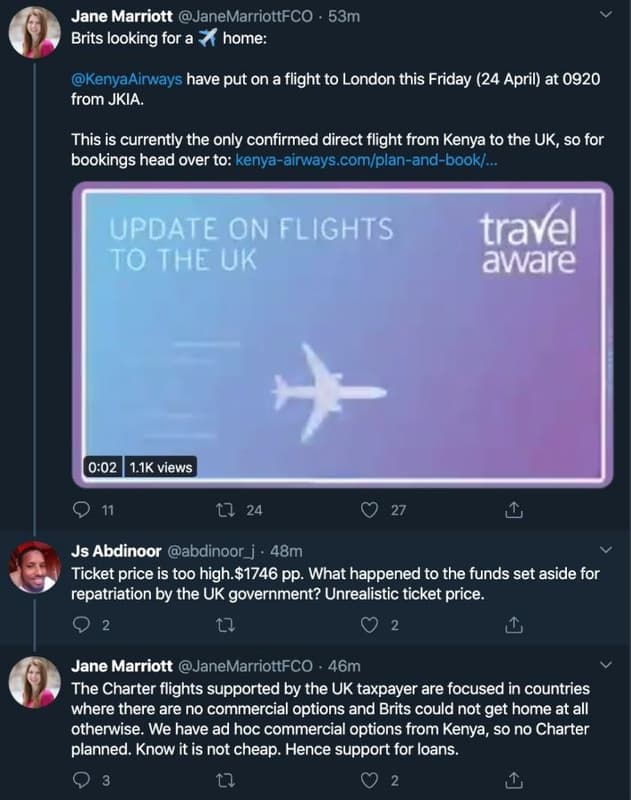631x800 pixels.
Task: Like Jane Marriott's flight announcement tweet
Action: pyautogui.click(x=368, y=510)
